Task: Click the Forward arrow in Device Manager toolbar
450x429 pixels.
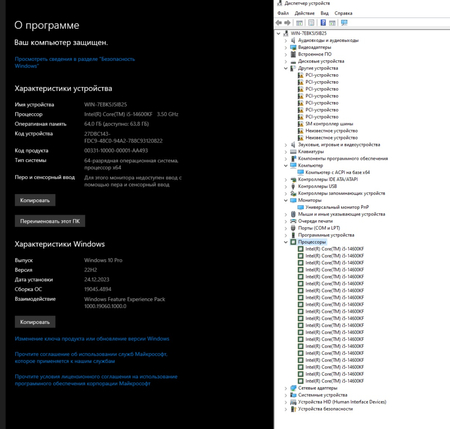Action: point(287,23)
